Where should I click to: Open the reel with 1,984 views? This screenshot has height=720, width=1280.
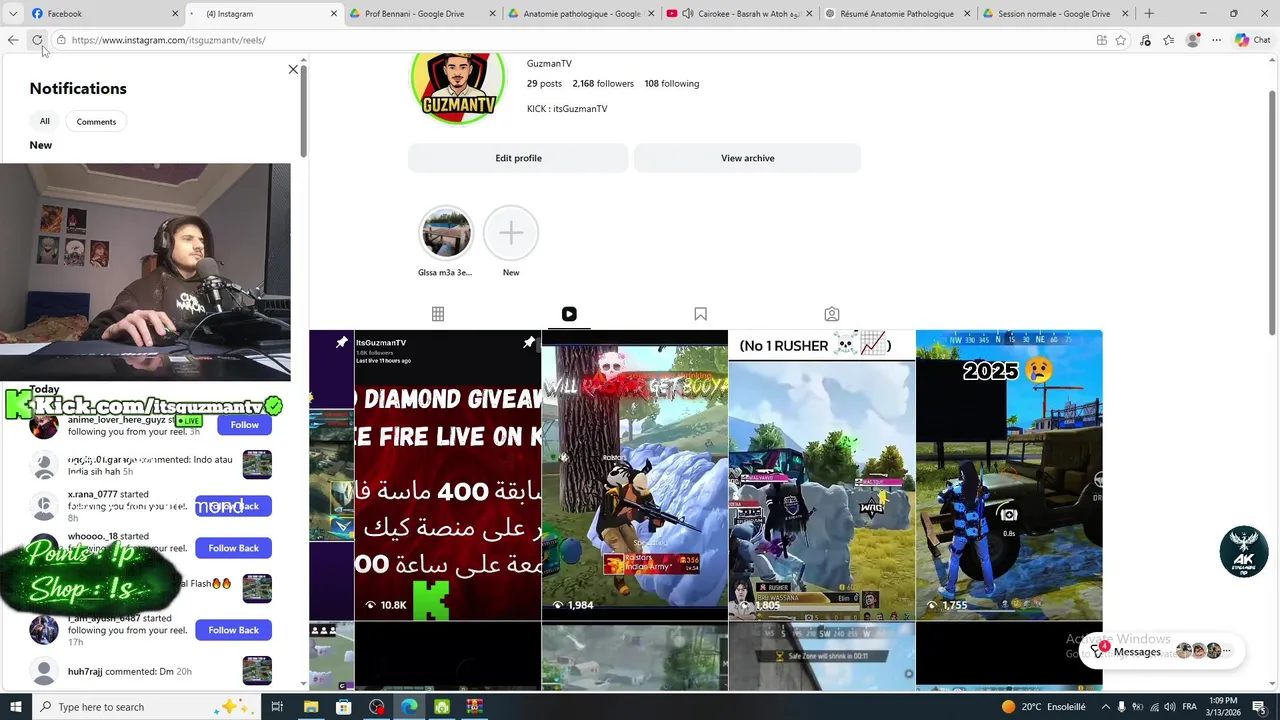635,475
